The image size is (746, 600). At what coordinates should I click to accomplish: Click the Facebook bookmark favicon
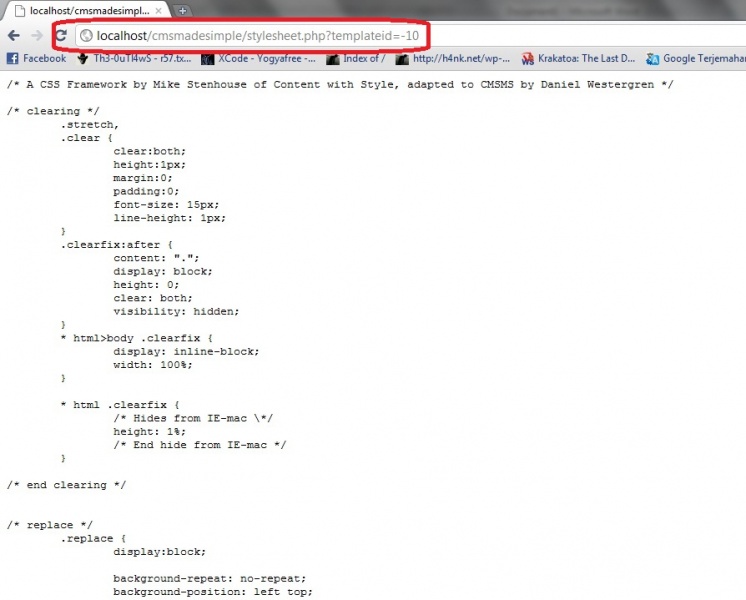point(12,59)
